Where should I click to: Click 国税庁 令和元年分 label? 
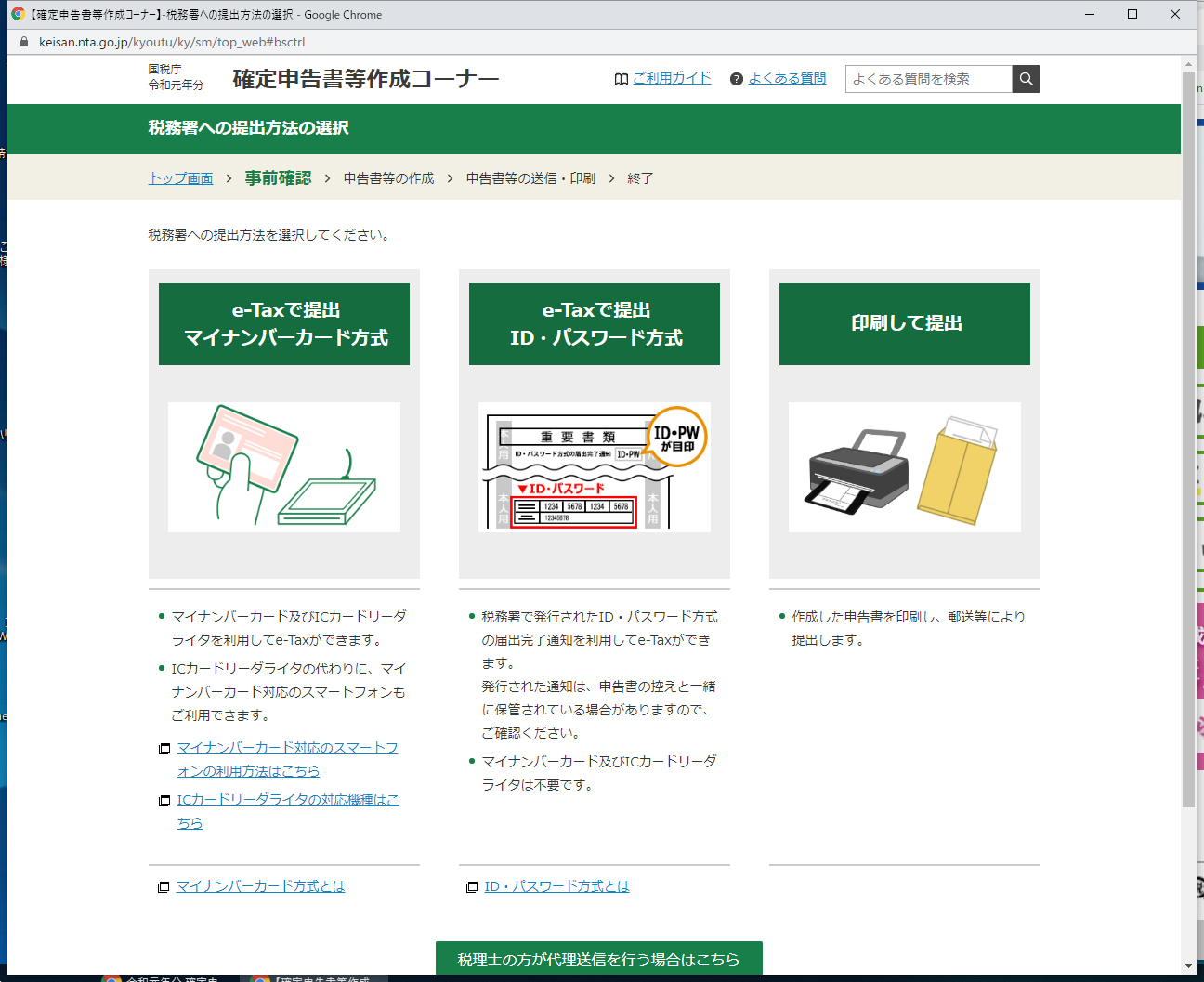pos(176,77)
